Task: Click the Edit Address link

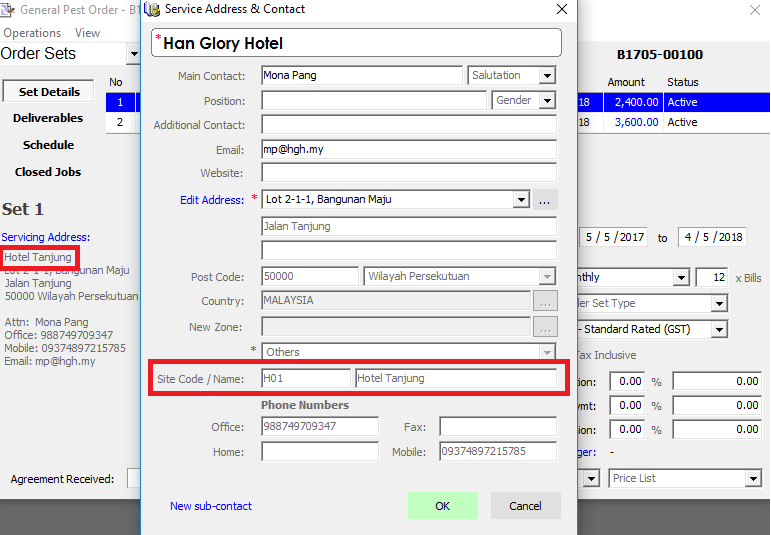Action: coord(212,200)
